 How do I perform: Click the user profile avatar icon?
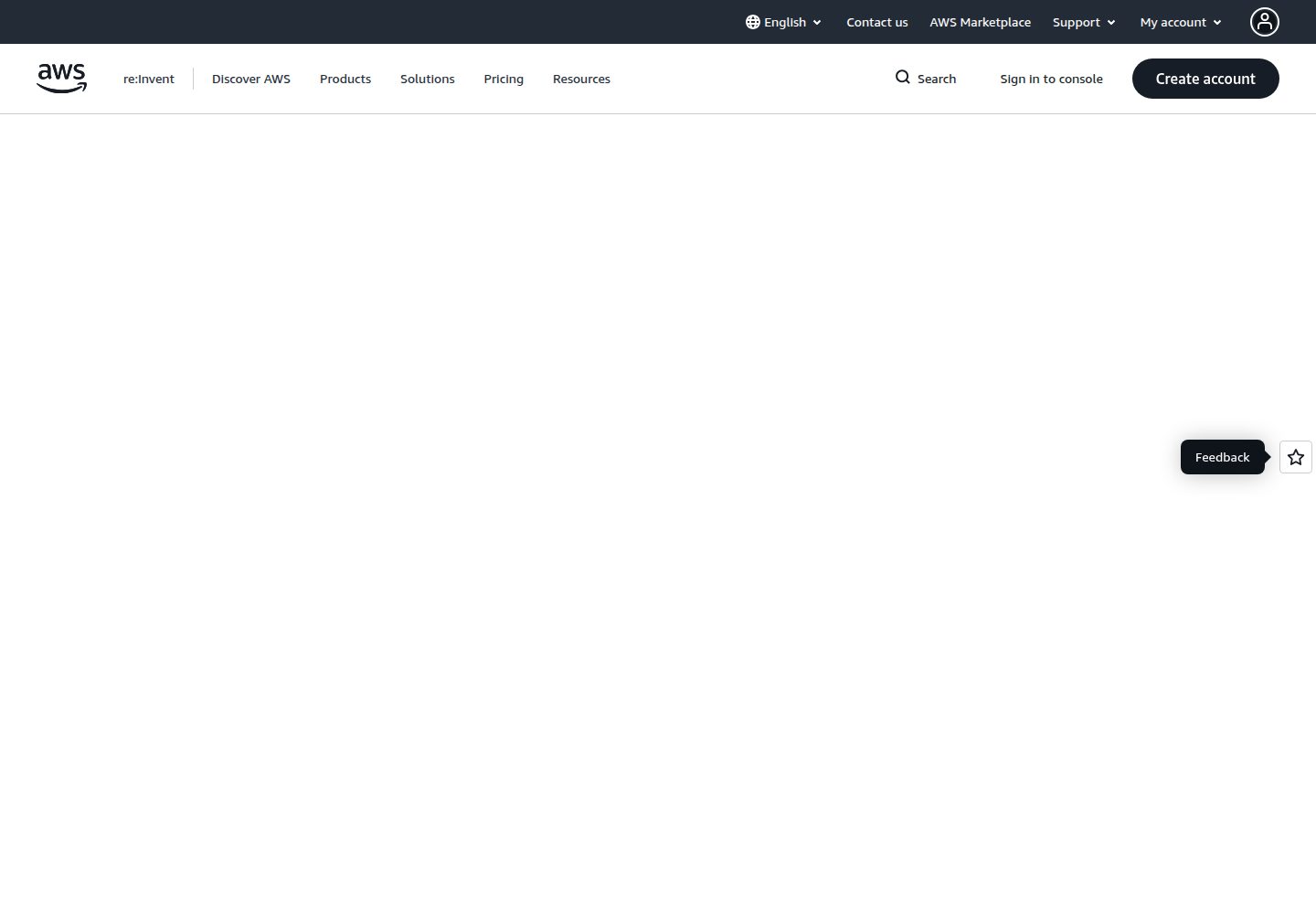click(x=1265, y=22)
